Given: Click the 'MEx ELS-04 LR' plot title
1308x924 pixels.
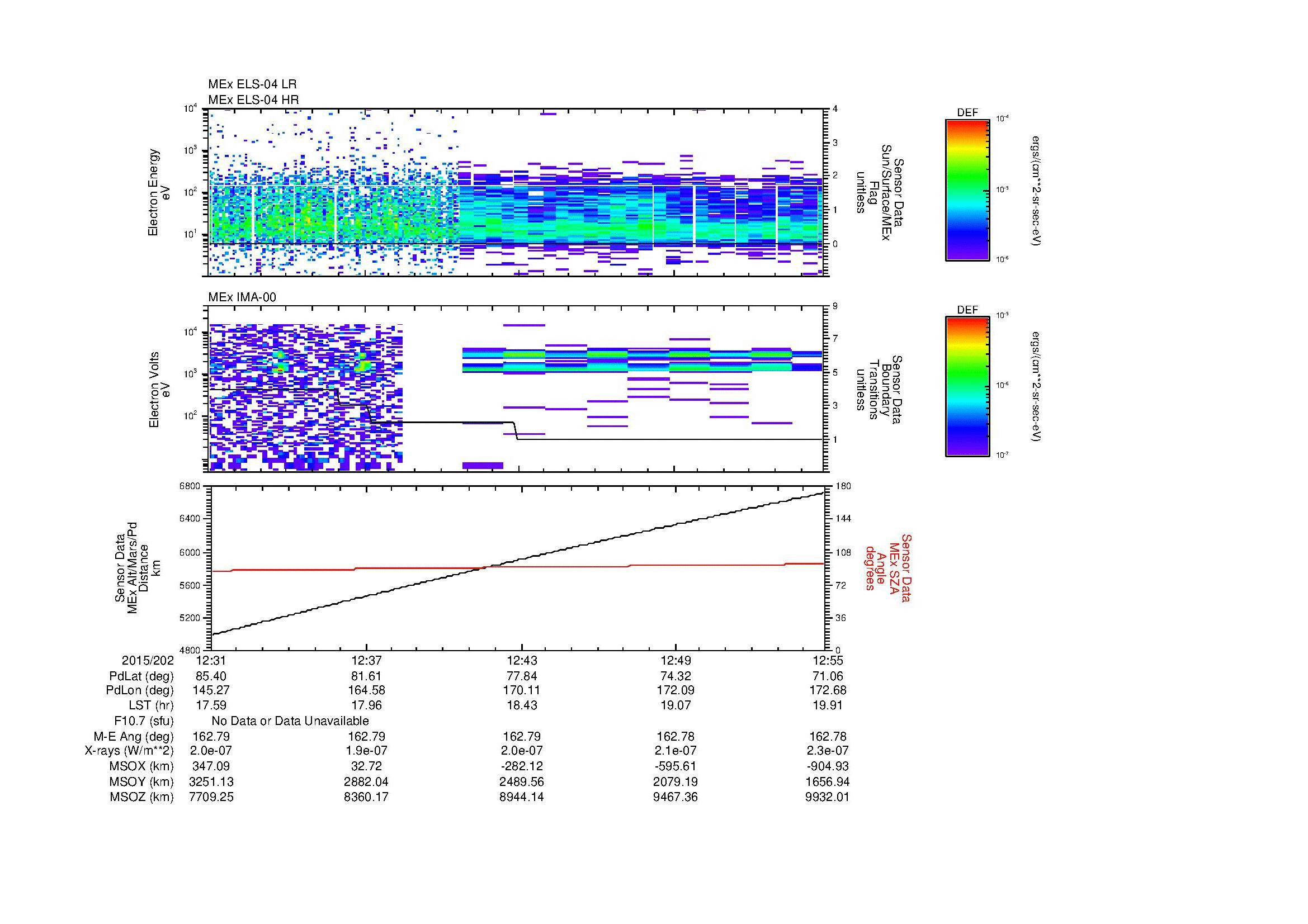Looking at the screenshot, I should pos(252,85).
